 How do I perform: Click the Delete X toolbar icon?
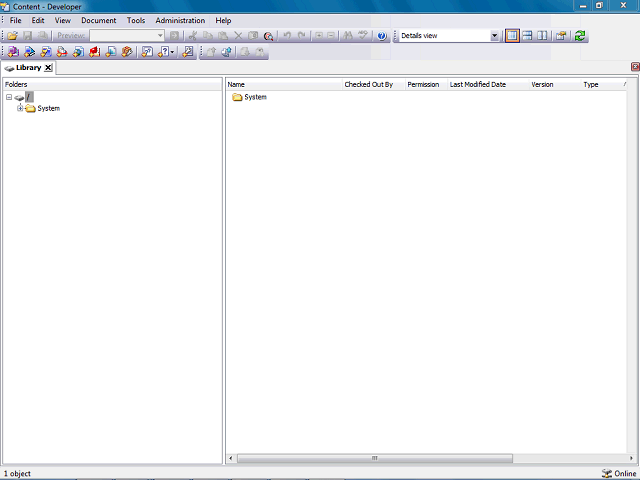coord(238,36)
